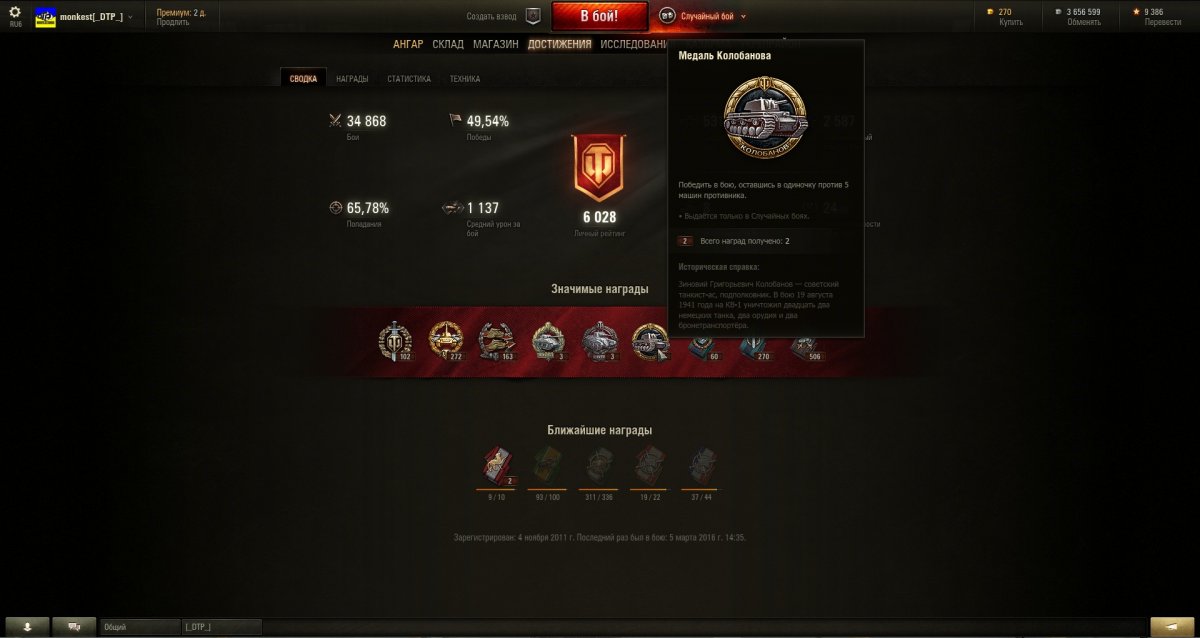Open the [_DTP_] clan chat channel tab

pyautogui.click(x=221, y=627)
